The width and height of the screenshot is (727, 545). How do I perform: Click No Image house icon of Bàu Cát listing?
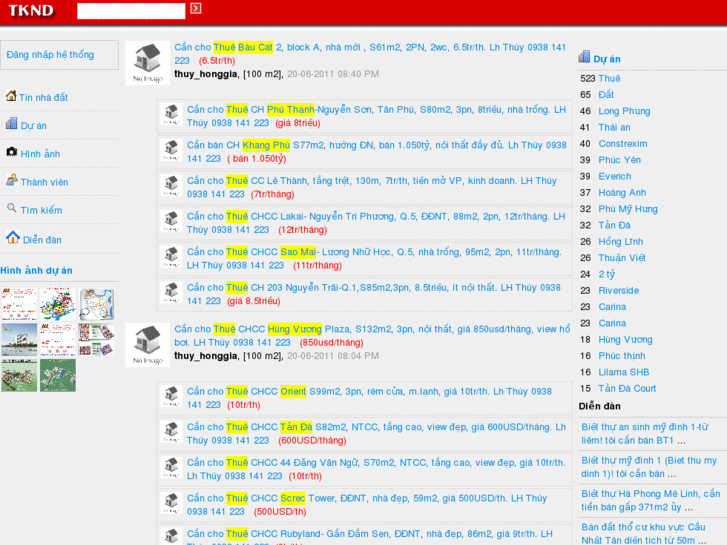pyautogui.click(x=147, y=63)
